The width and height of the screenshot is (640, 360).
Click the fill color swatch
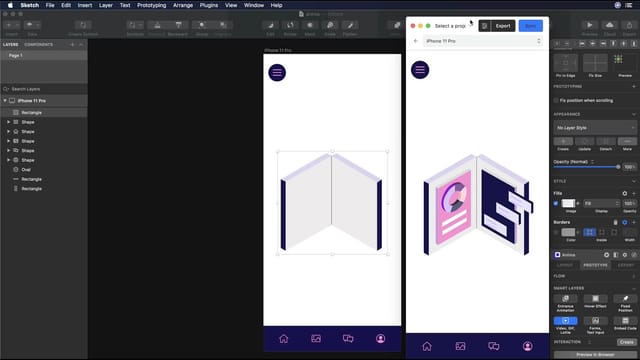click(x=568, y=203)
